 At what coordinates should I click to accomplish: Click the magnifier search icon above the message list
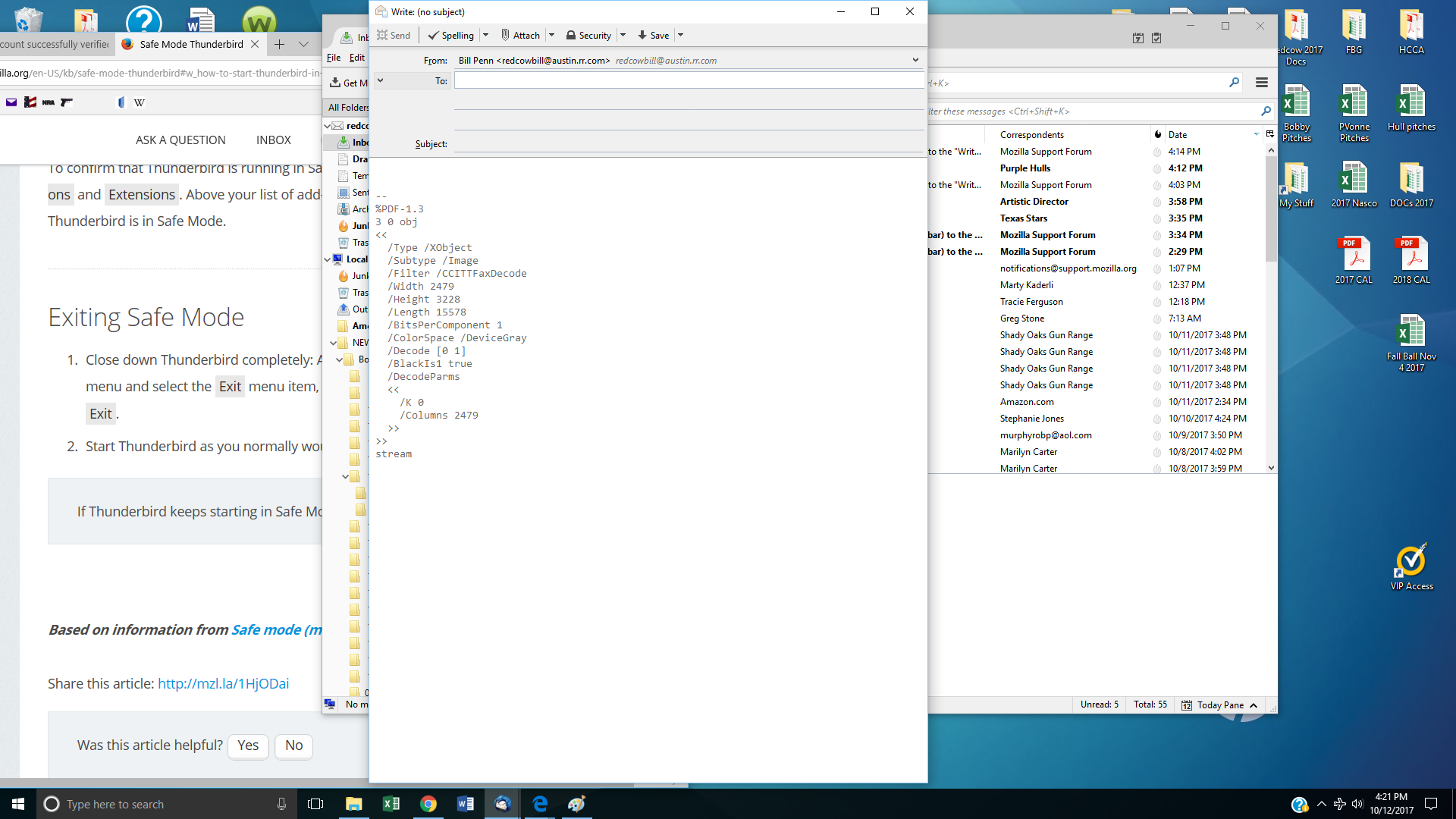tap(1266, 111)
